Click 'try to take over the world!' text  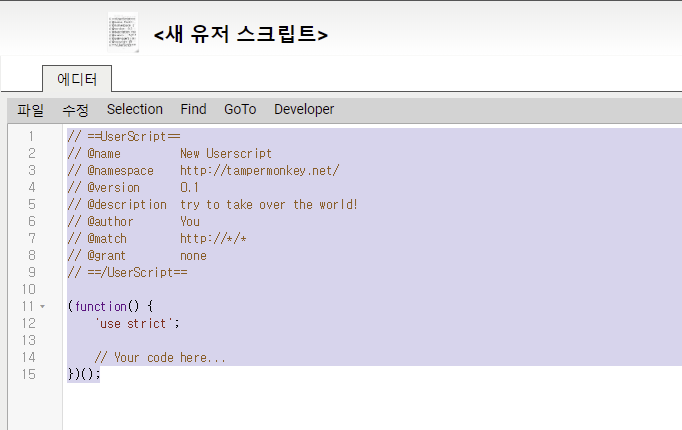(269, 204)
